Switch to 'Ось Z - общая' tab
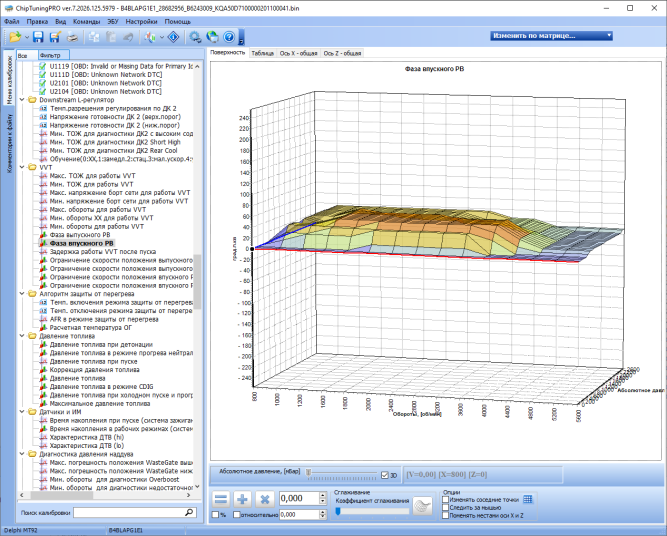This screenshot has width=667, height=536. [x=342, y=53]
